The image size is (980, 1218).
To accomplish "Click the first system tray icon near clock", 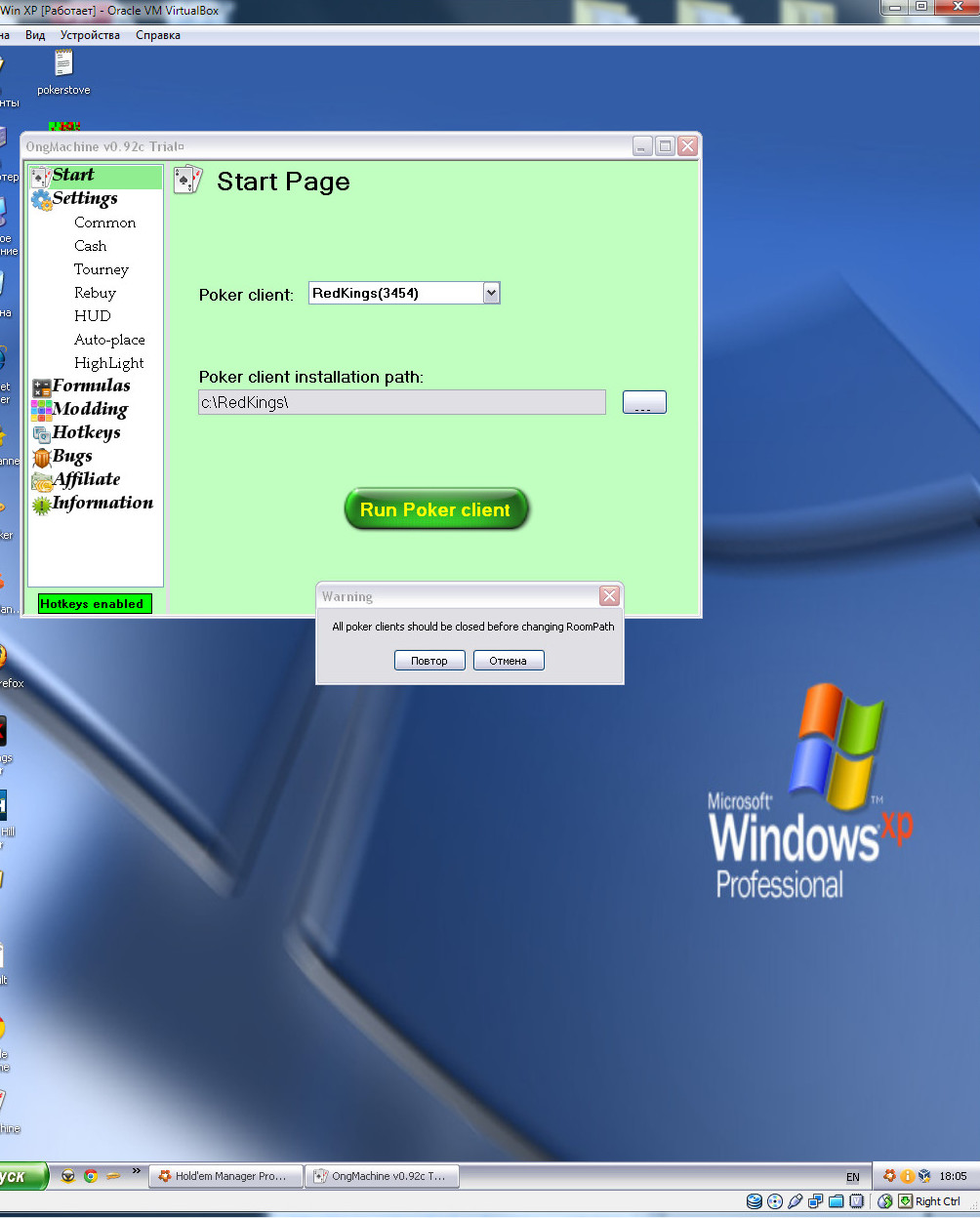I will [889, 1176].
